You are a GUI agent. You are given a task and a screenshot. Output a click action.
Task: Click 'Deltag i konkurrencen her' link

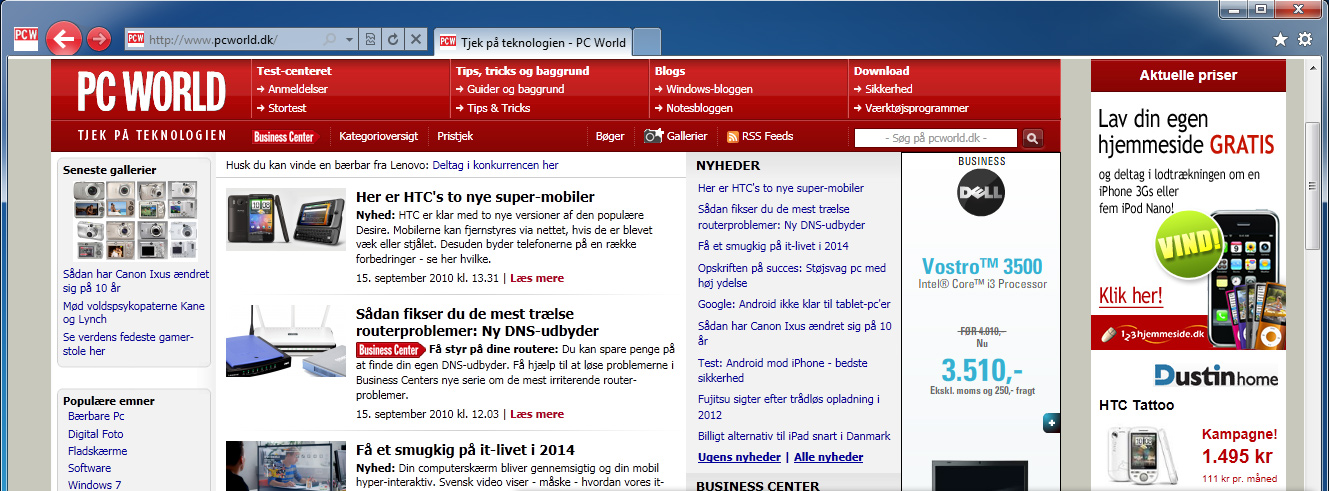pos(495,165)
